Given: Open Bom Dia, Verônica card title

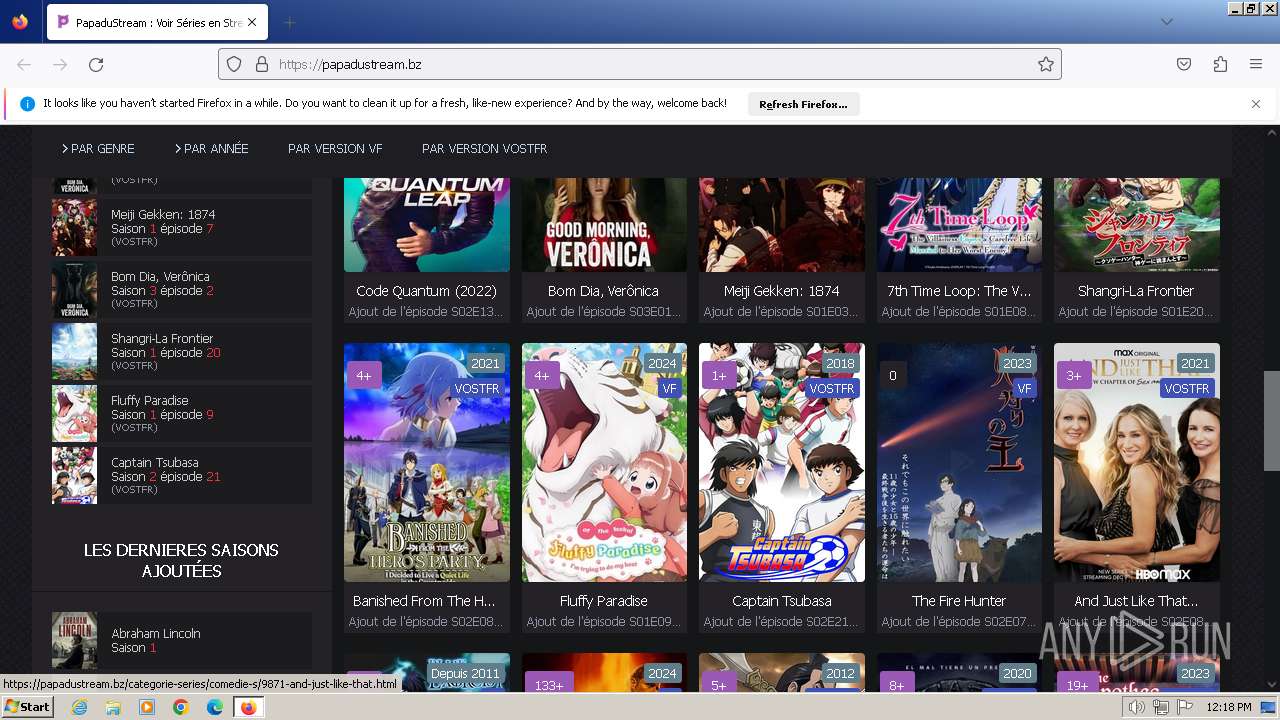Looking at the screenshot, I should pos(603,291).
